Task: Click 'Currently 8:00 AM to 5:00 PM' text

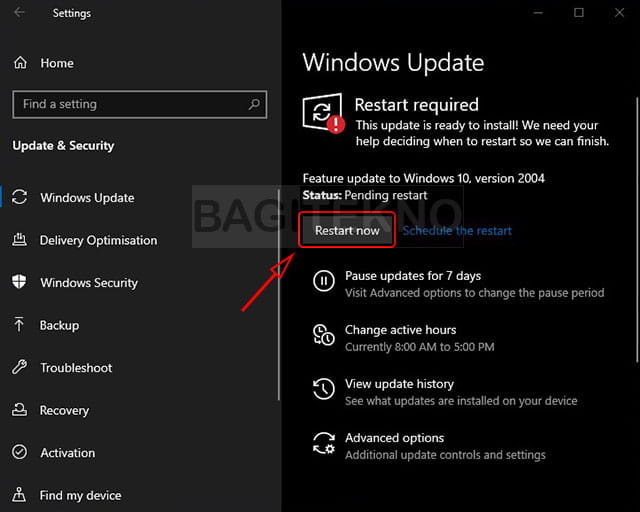Action: (x=420, y=347)
